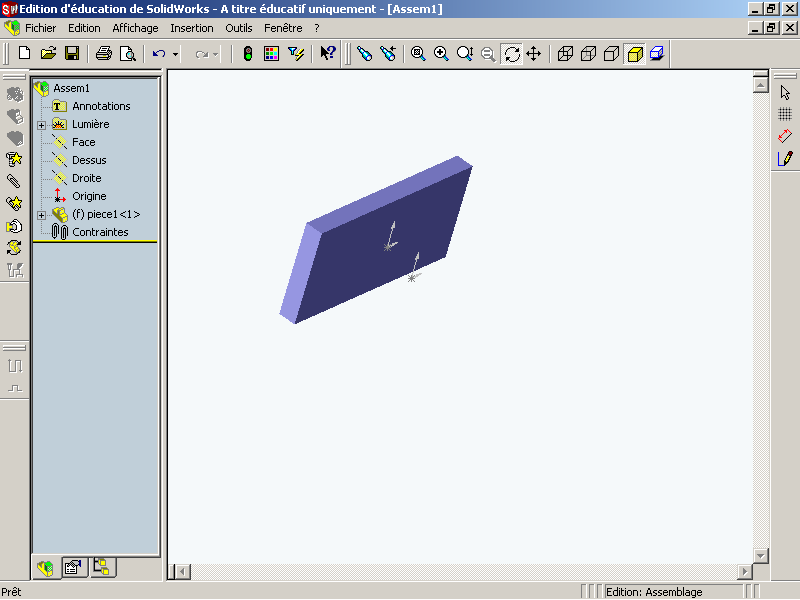Image resolution: width=800 pixels, height=600 pixels.
Task: Activate the pan view tool
Action: [534, 53]
